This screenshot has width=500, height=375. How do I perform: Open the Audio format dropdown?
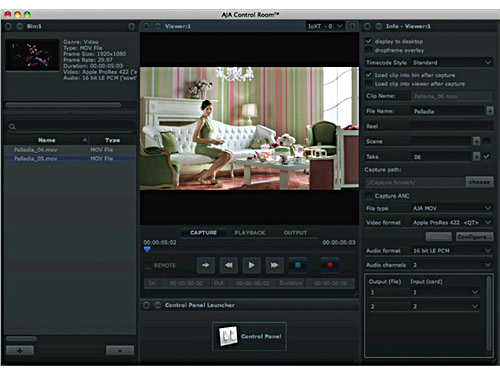tap(452, 251)
